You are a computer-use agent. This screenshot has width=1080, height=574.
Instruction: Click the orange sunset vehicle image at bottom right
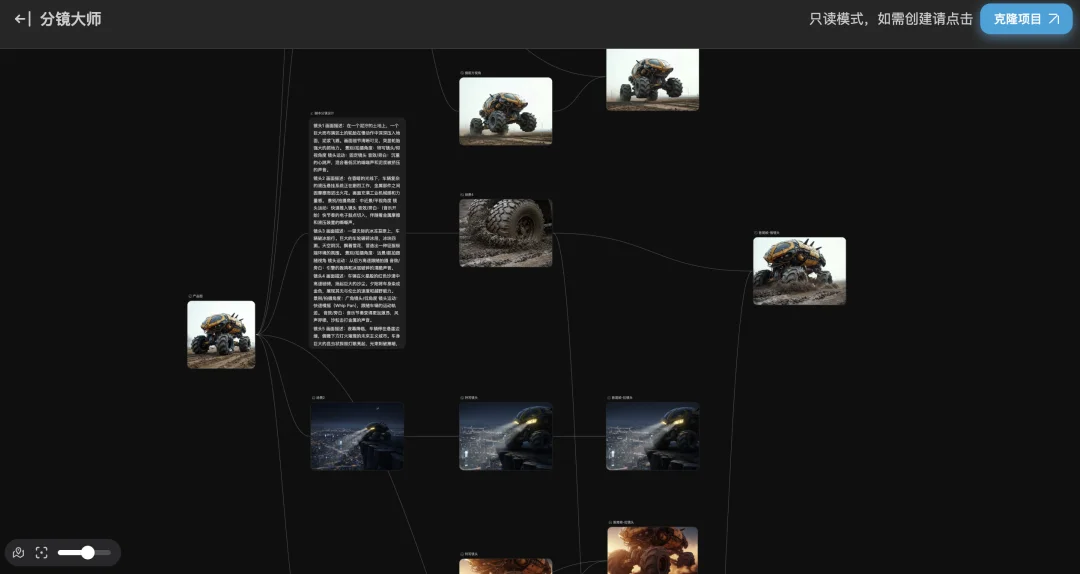pyautogui.click(x=652, y=550)
